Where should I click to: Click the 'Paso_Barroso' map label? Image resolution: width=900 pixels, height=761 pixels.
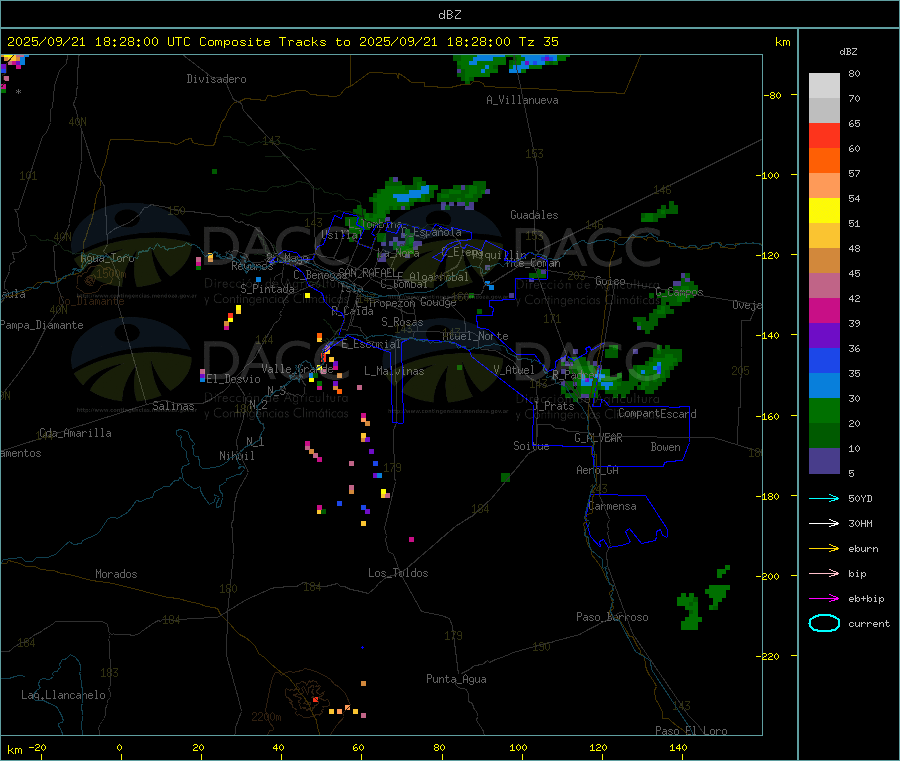pyautogui.click(x=612, y=617)
